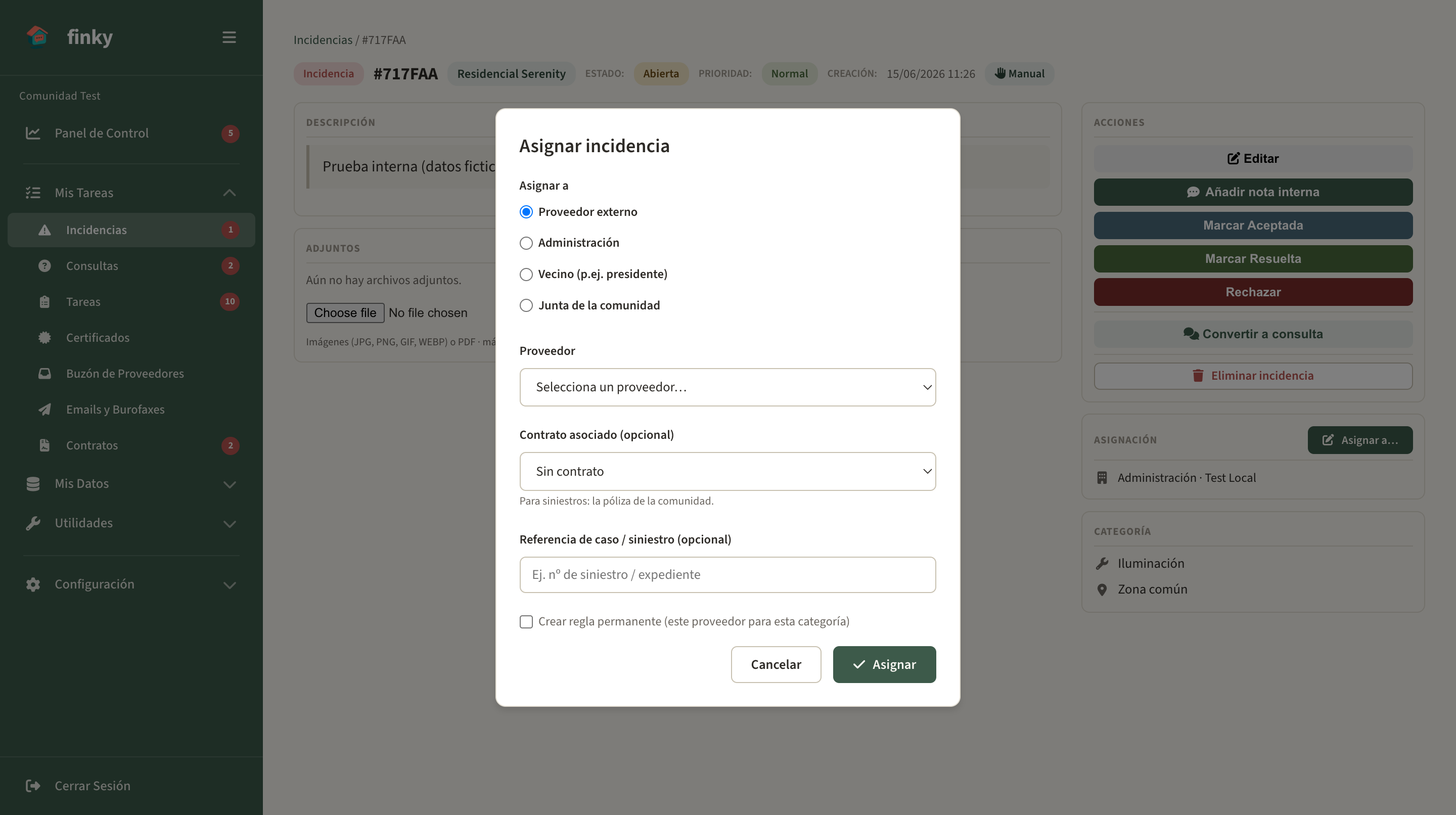This screenshot has height=815, width=1456.
Task: Click the red Incidencia type badge
Action: (328, 74)
